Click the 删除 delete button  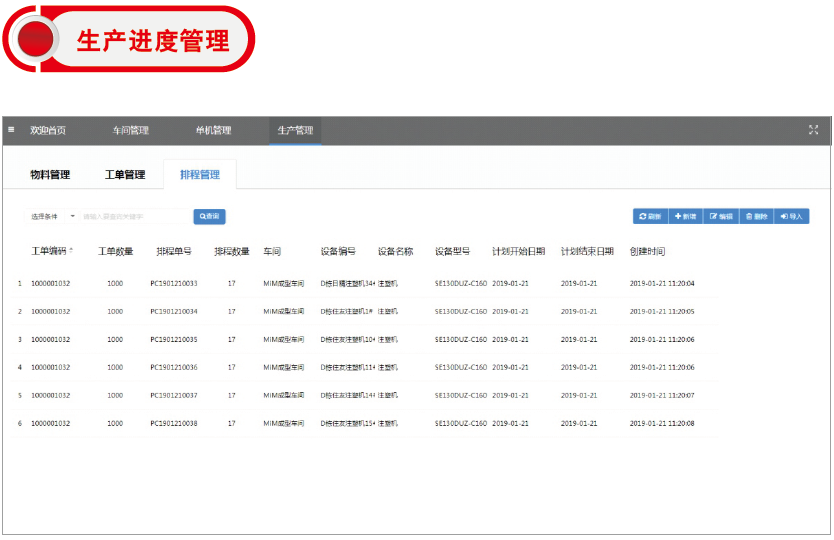pyautogui.click(x=756, y=217)
